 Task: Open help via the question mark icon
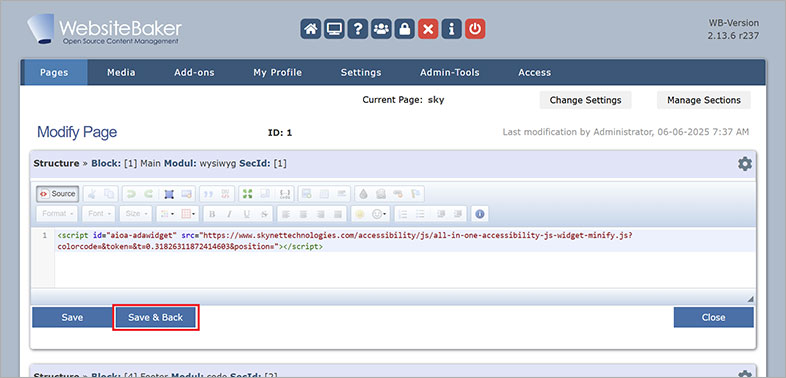coord(357,29)
